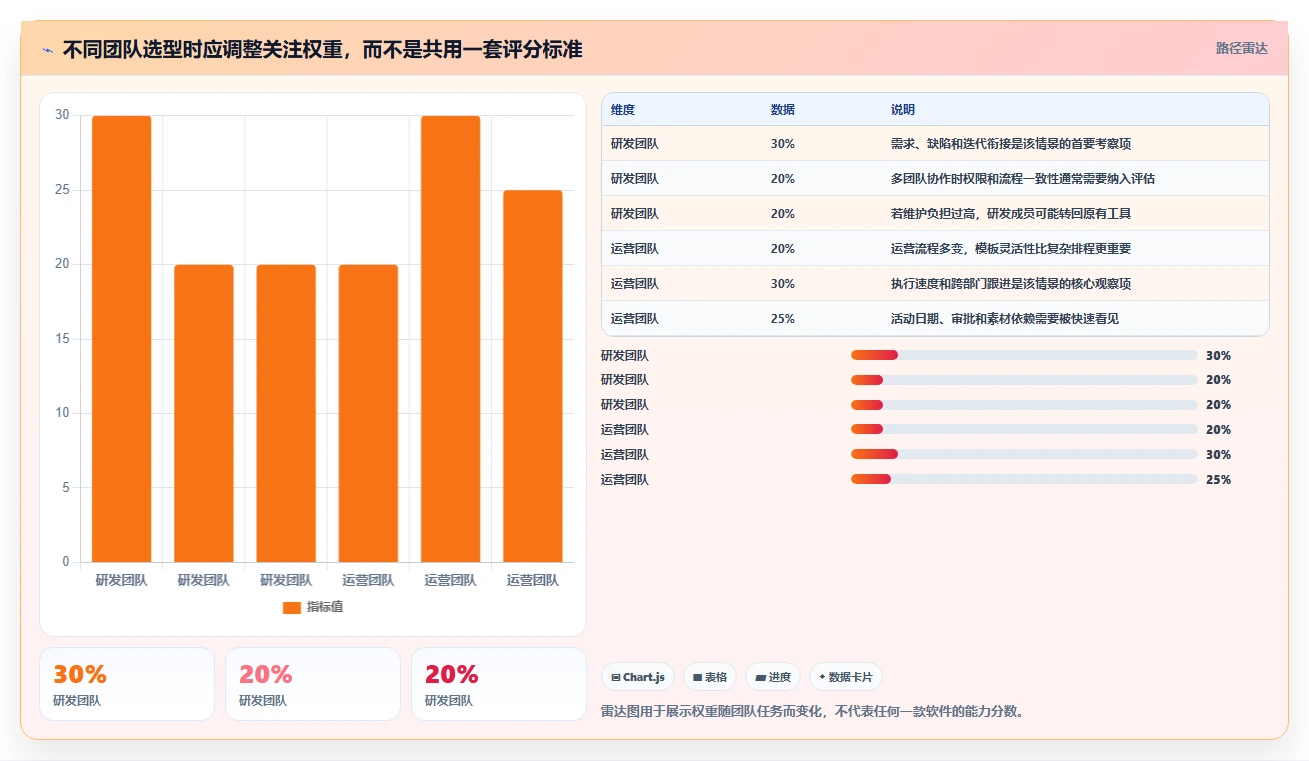Click the 研发团队 chart bar at value 30
Image resolution: width=1309 pixels, height=761 pixels.
pyautogui.click(x=122, y=339)
